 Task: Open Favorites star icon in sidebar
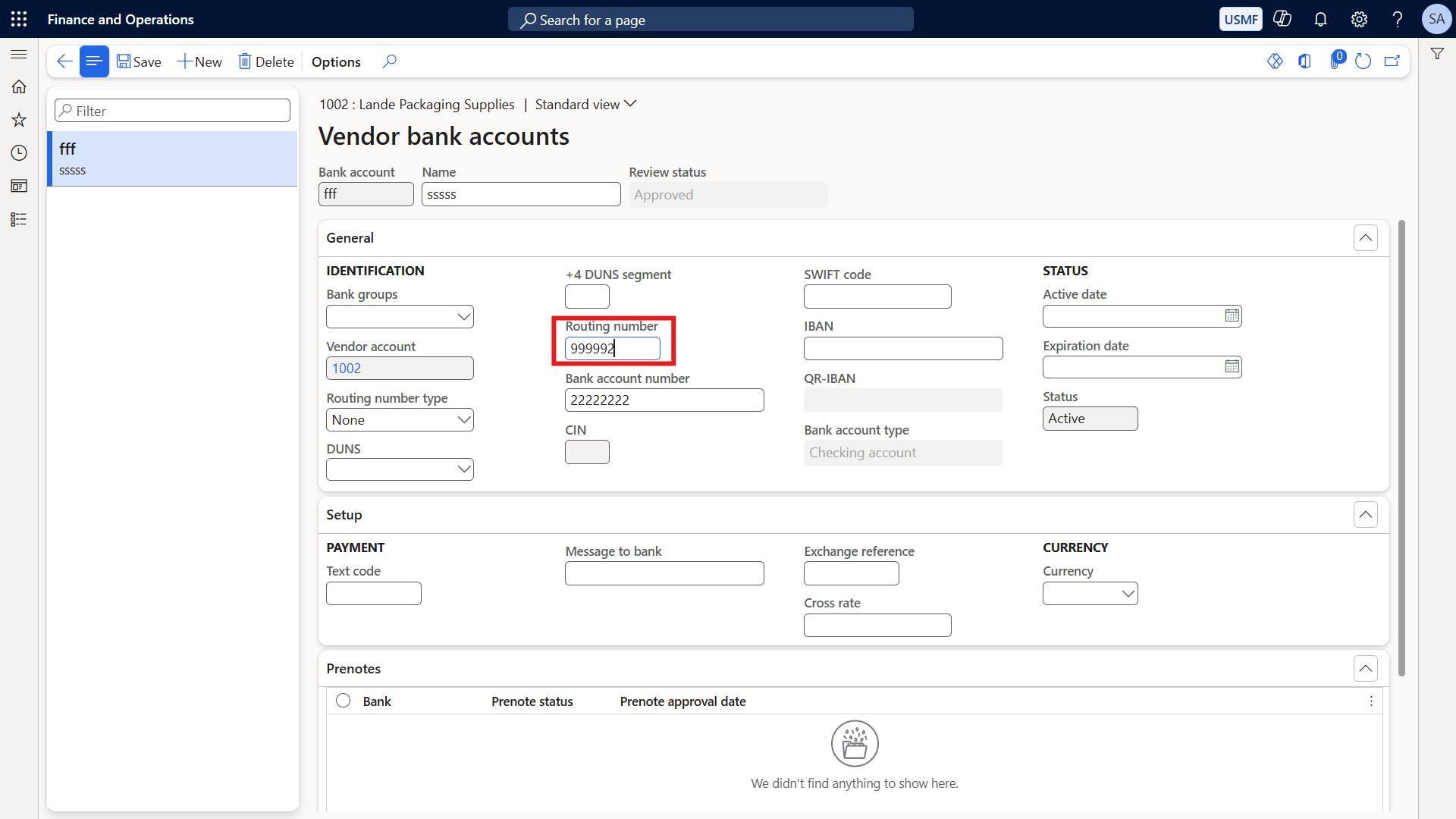click(x=19, y=120)
